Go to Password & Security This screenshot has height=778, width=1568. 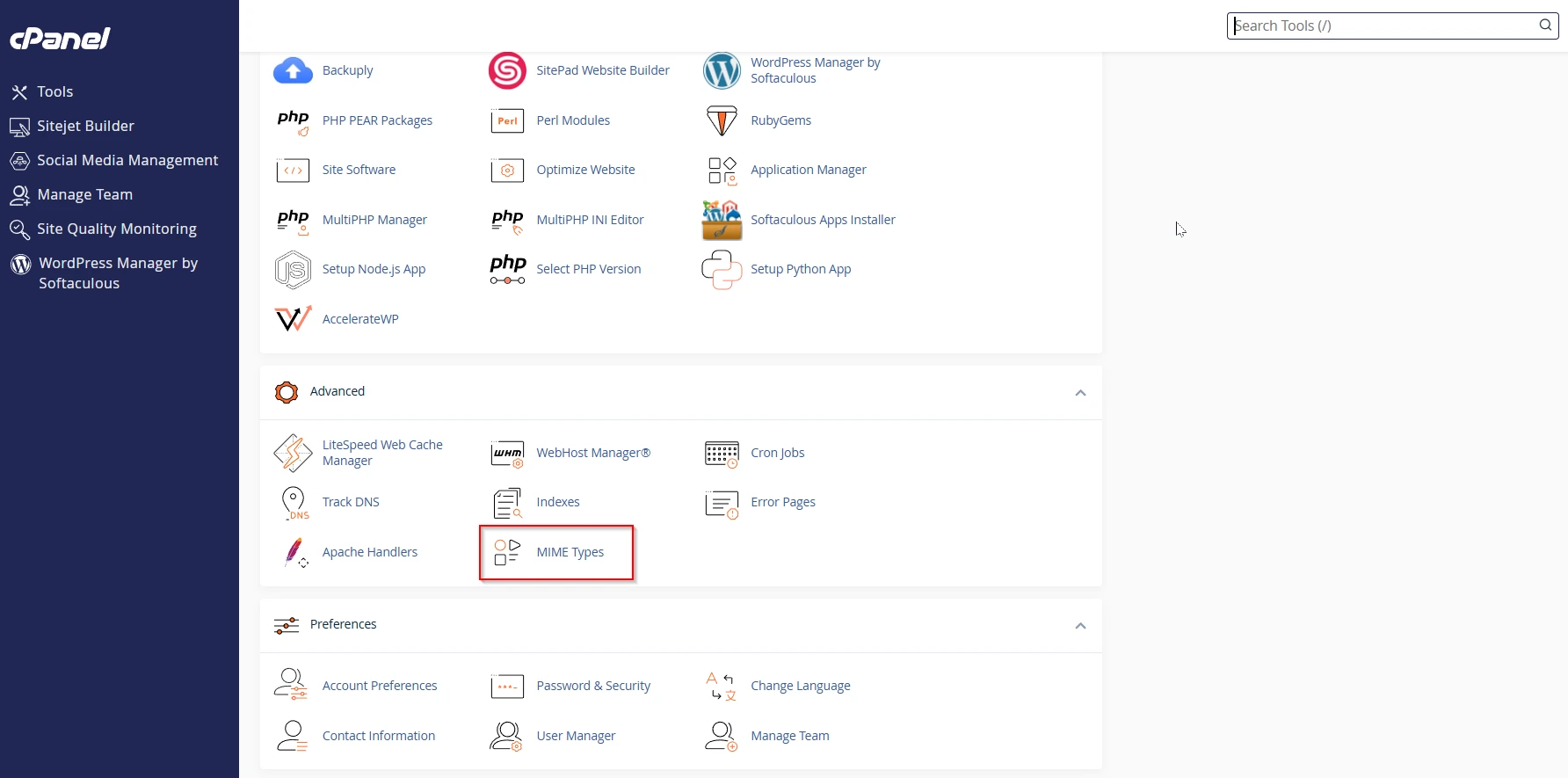[x=593, y=686]
